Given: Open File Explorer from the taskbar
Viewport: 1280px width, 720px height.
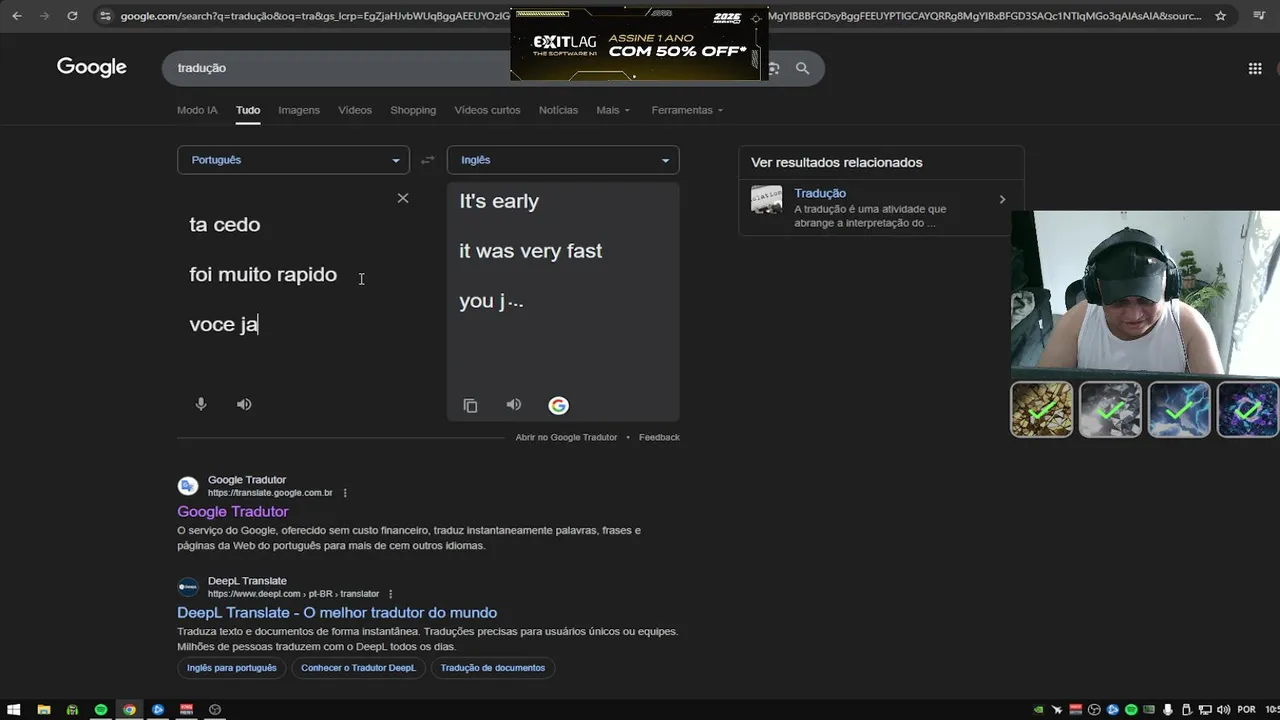Looking at the screenshot, I should pos(44,709).
